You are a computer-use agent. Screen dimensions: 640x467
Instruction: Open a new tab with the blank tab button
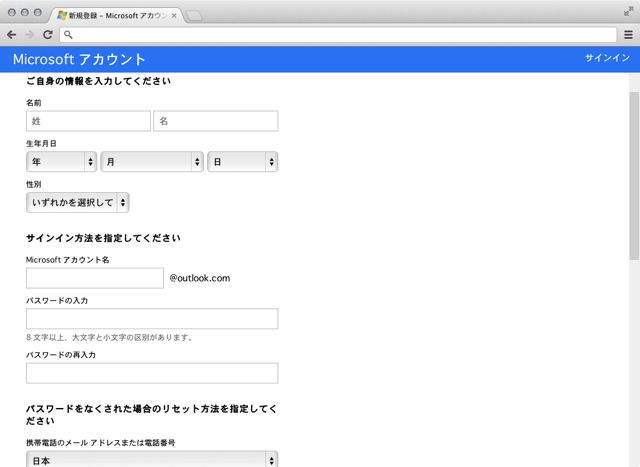[x=193, y=16]
